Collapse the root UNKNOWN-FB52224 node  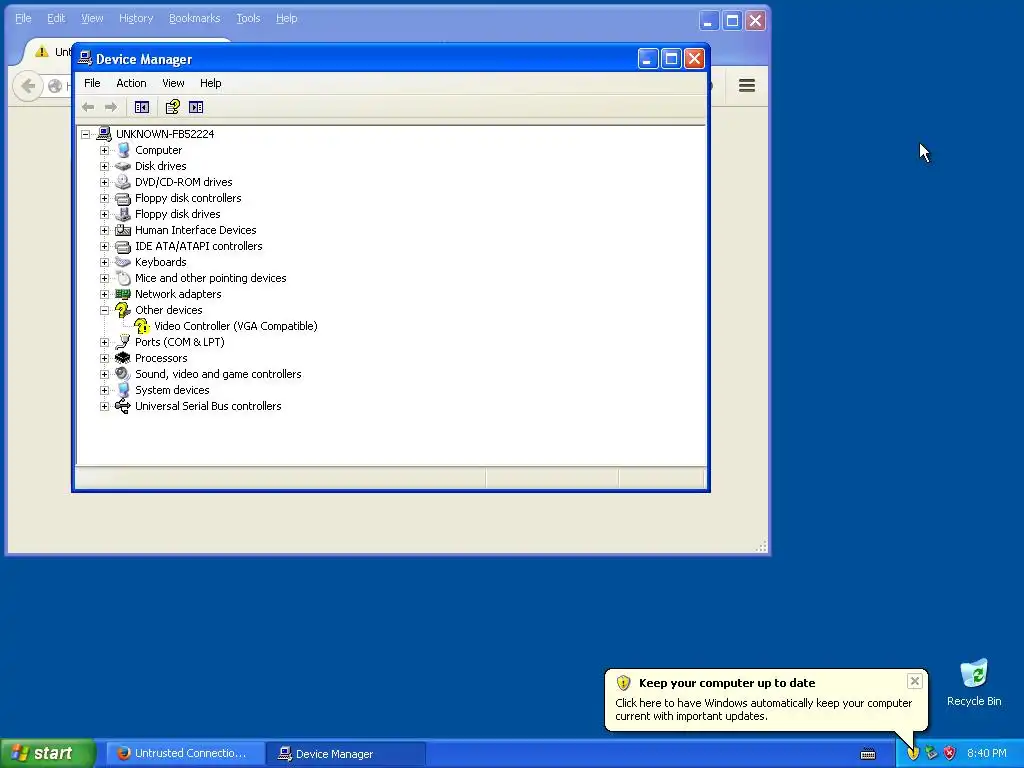86,134
